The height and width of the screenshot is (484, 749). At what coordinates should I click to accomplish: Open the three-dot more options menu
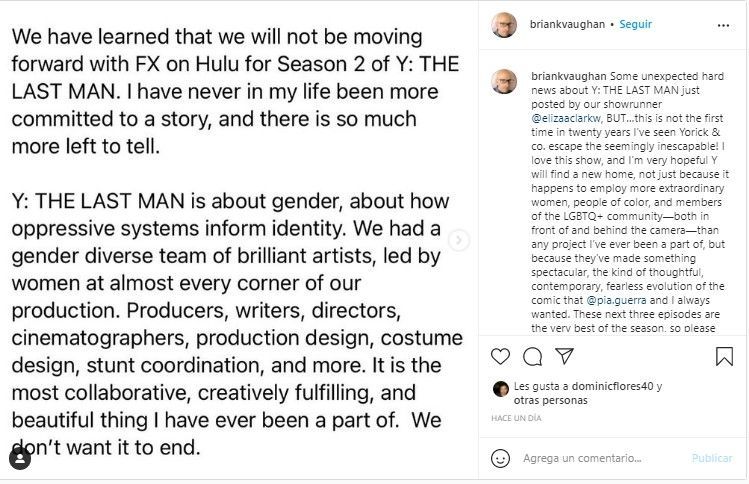coord(726,25)
